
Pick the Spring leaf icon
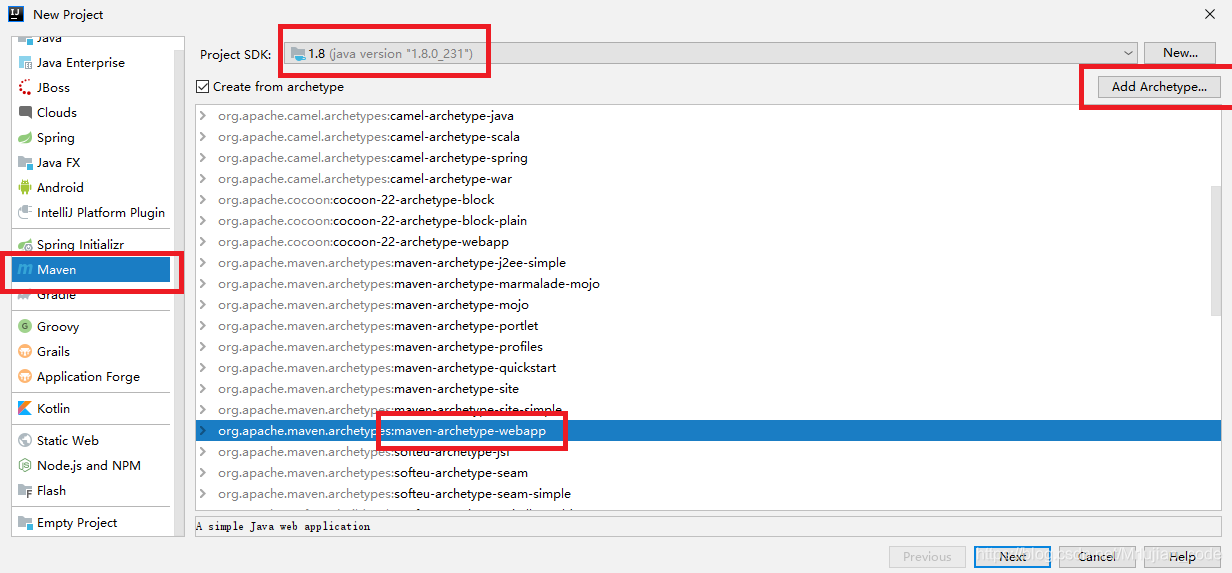pos(25,138)
